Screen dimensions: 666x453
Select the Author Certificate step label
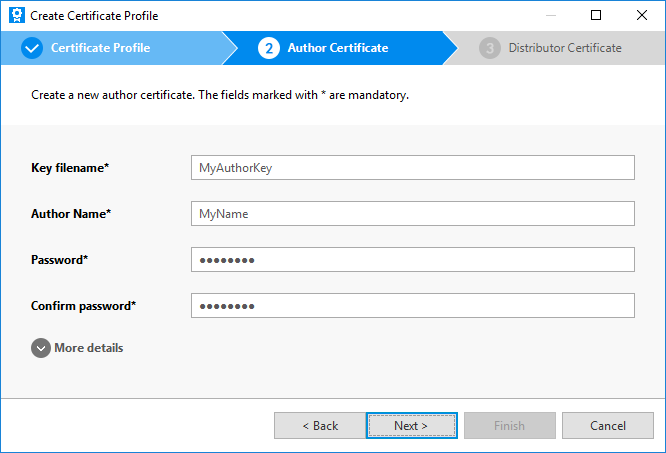pos(338,48)
